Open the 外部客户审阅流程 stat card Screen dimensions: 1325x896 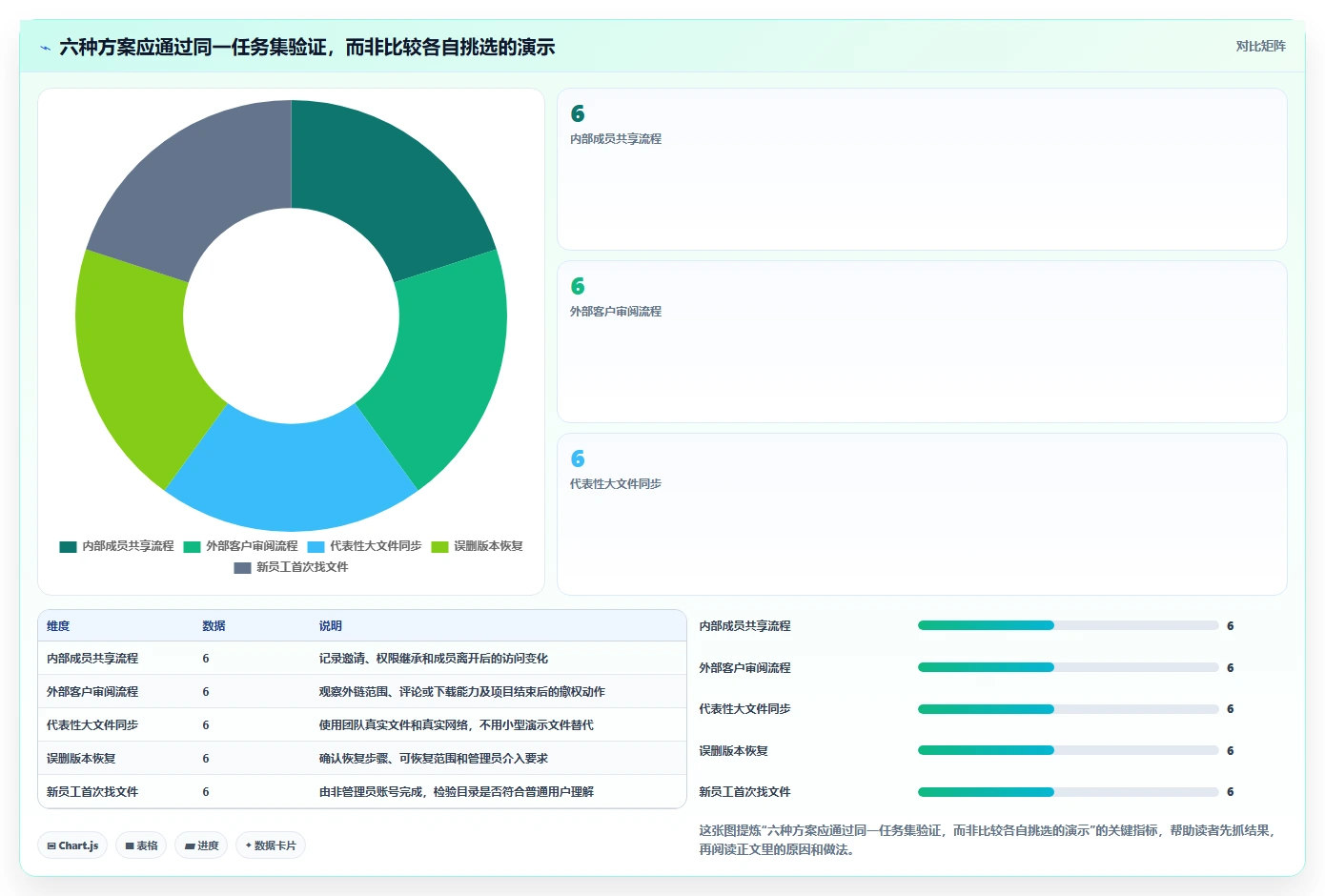922,341
